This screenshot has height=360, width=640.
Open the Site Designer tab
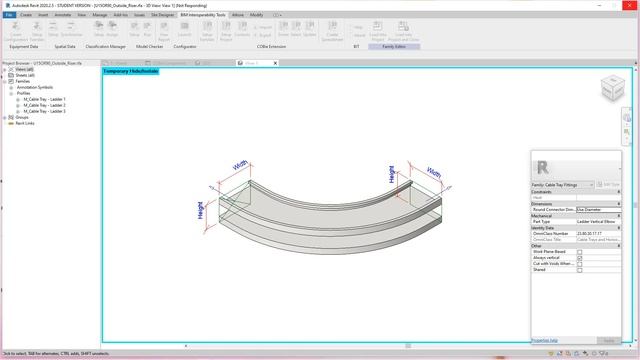(x=162, y=15)
